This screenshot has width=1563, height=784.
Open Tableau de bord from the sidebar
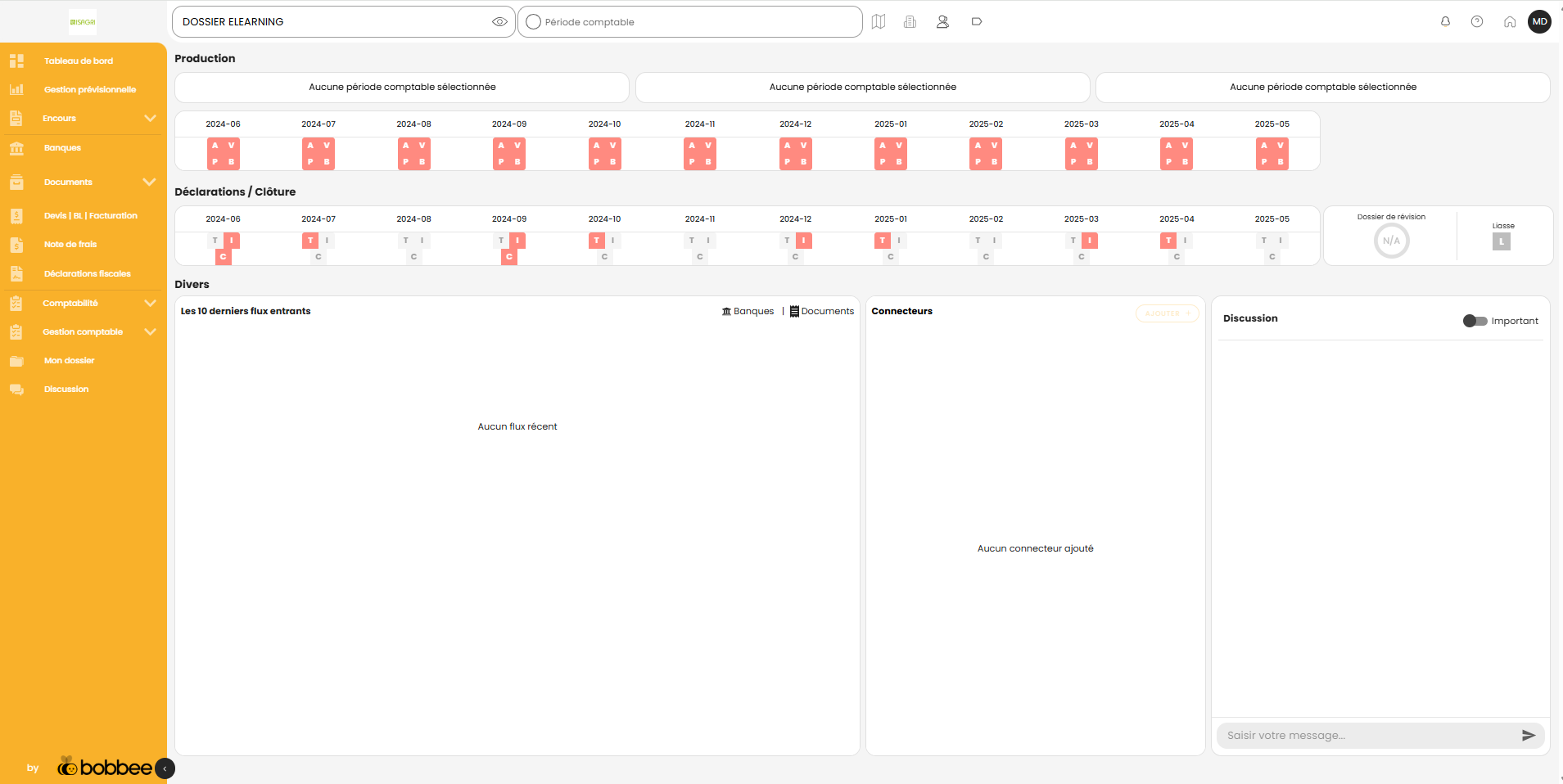tap(79, 61)
